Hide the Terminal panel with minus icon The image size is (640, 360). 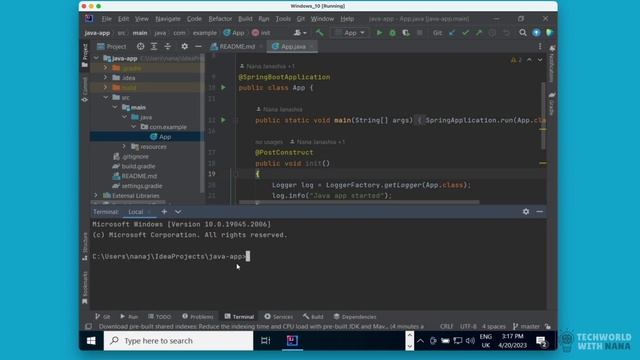[x=540, y=211]
